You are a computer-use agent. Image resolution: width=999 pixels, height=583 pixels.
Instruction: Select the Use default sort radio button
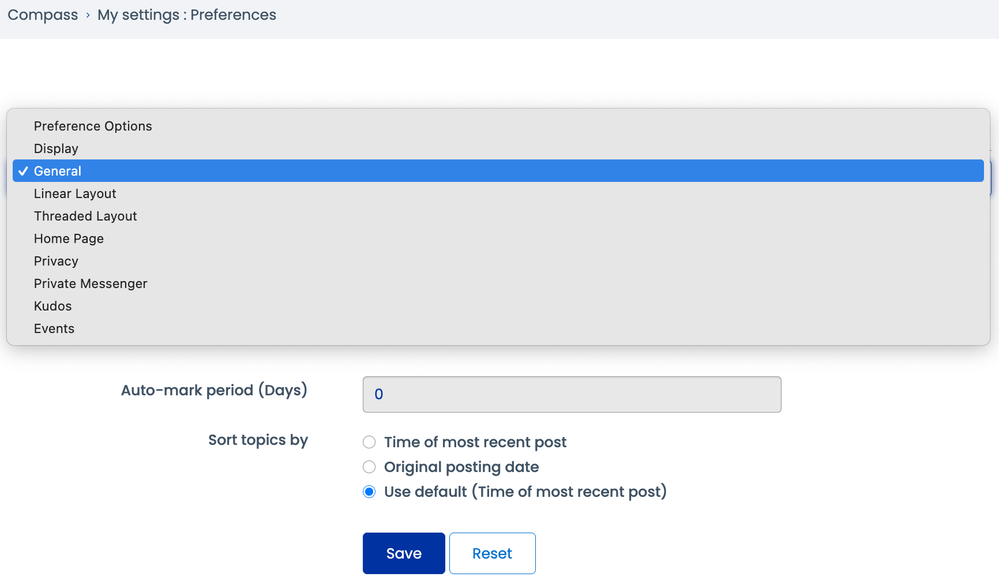(370, 492)
